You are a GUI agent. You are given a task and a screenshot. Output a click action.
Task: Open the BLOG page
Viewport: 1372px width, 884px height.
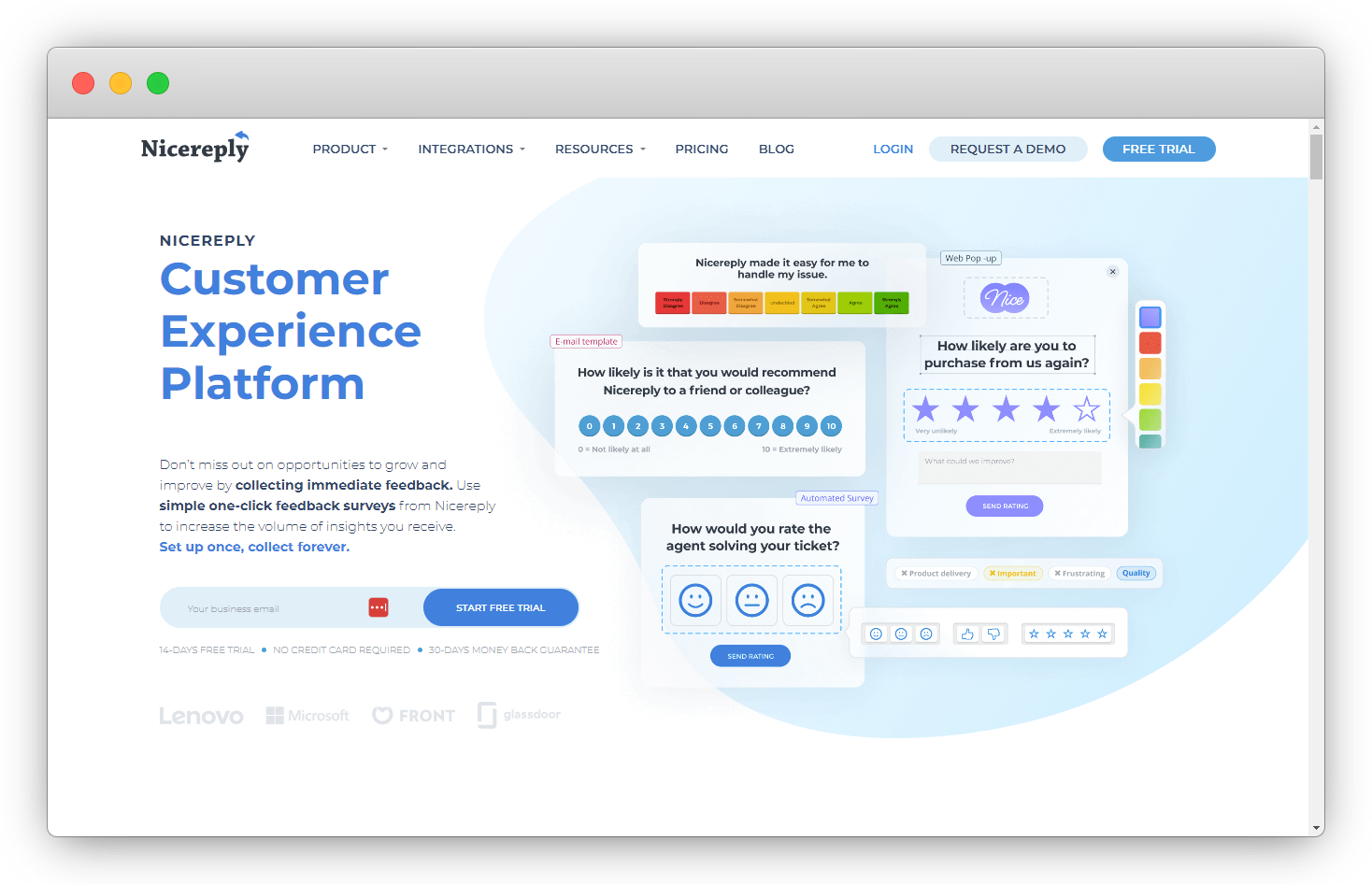click(x=777, y=149)
